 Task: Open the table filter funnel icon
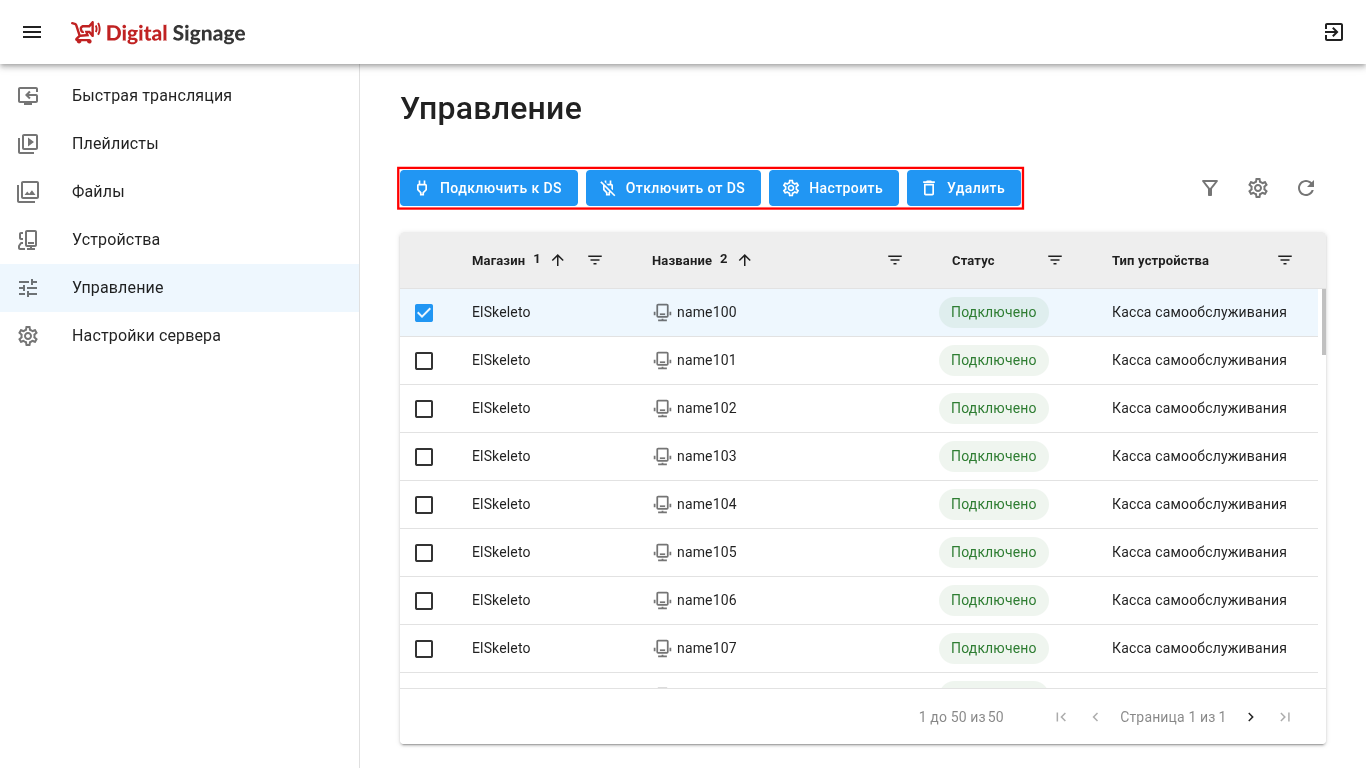[1210, 188]
